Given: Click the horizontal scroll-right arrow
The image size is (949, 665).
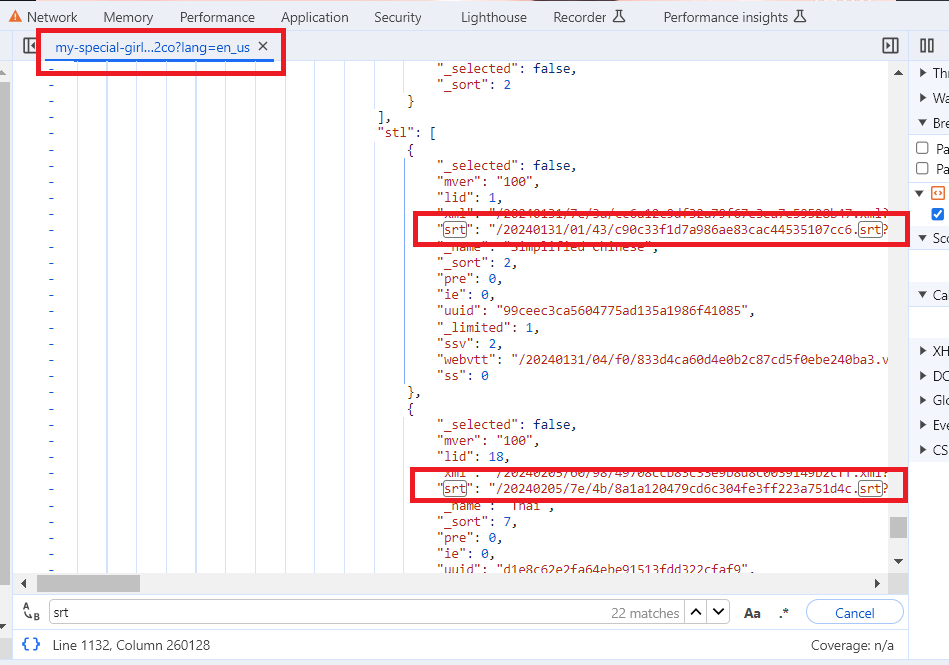Looking at the screenshot, I should pos(877,583).
